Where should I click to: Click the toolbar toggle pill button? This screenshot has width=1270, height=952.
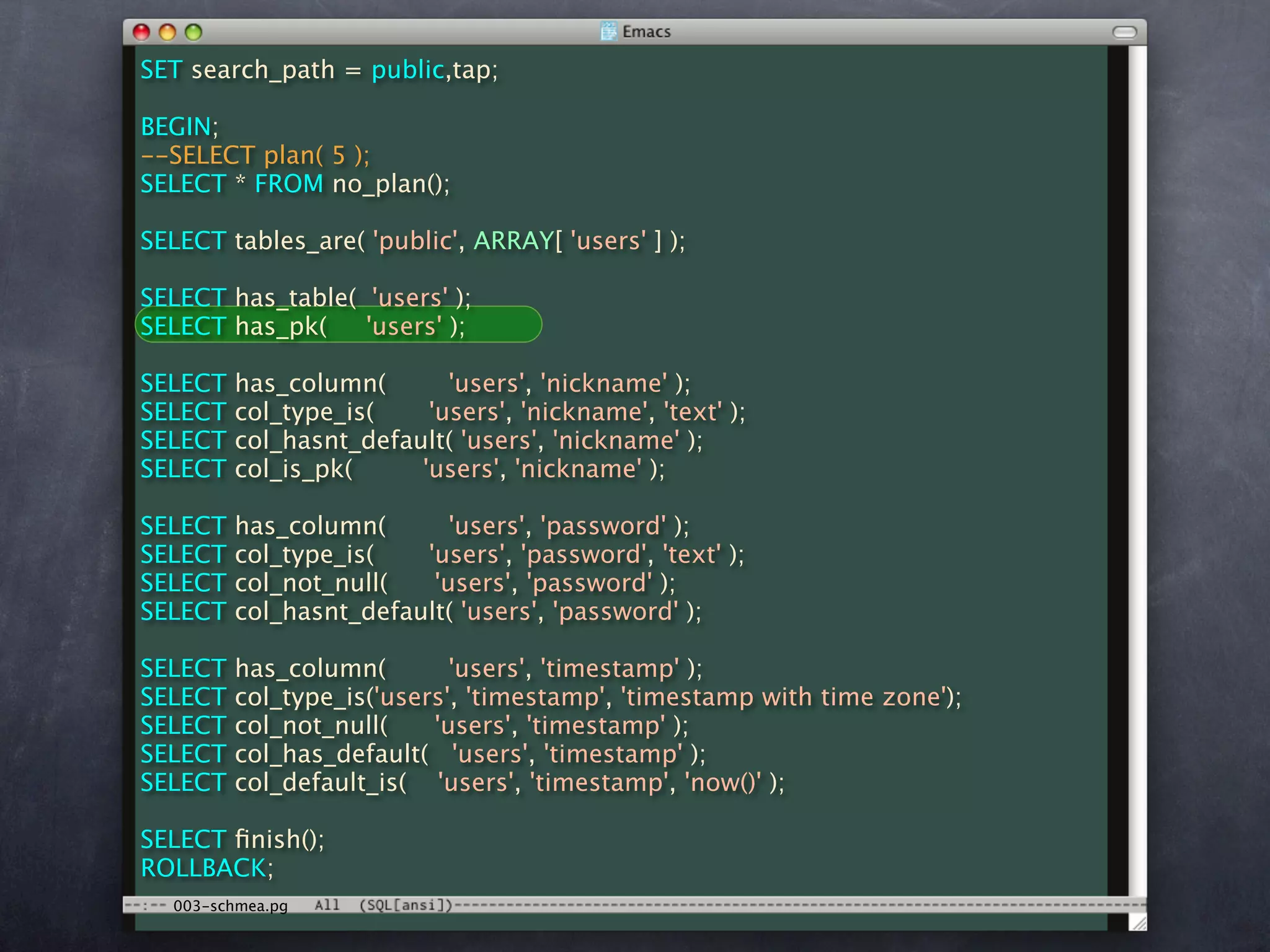coord(1124,32)
